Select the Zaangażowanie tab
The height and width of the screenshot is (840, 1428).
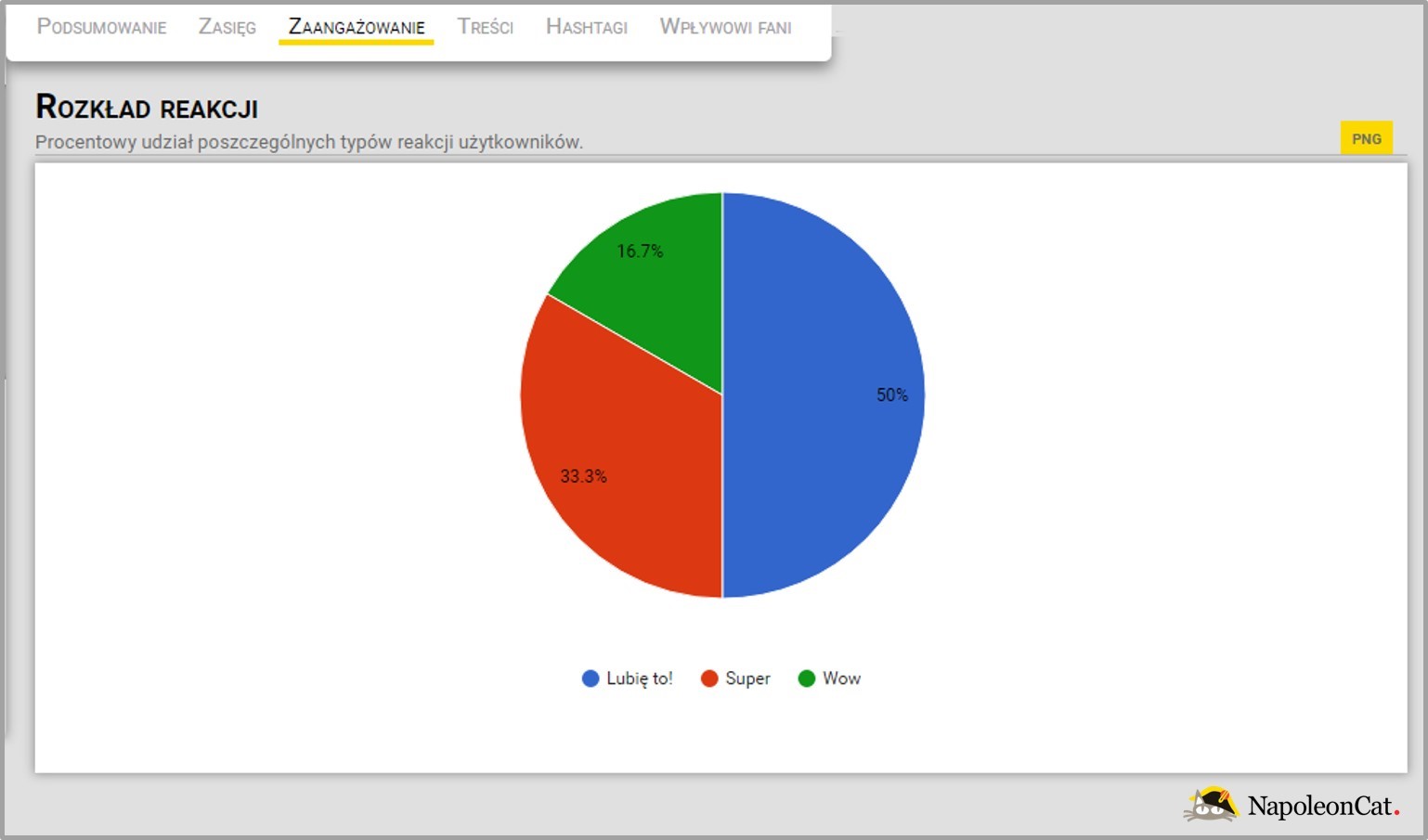coord(357,27)
